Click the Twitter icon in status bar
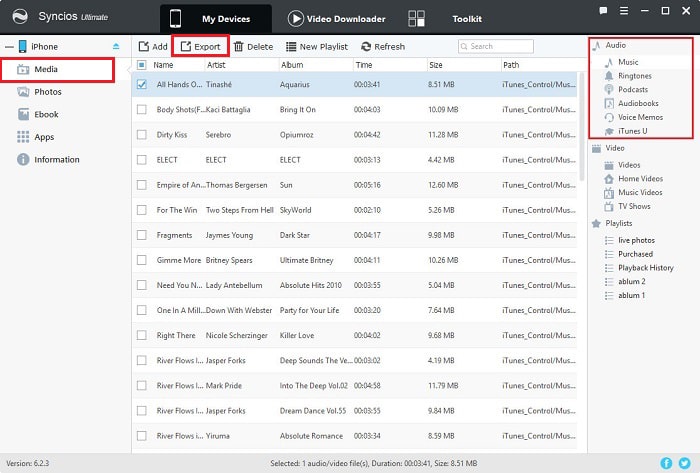700x473 pixels. tap(684, 463)
